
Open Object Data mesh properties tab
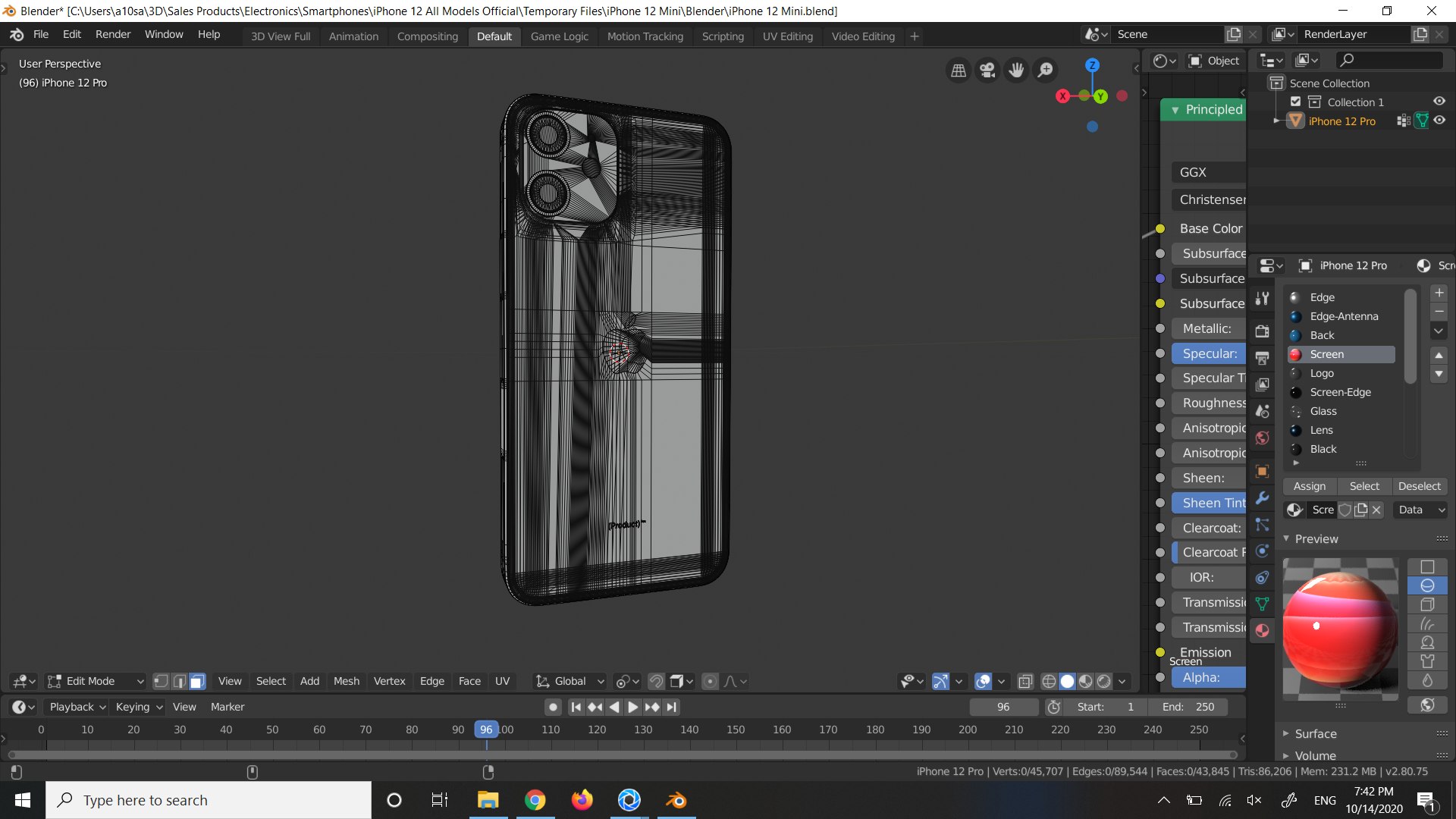click(x=1262, y=604)
